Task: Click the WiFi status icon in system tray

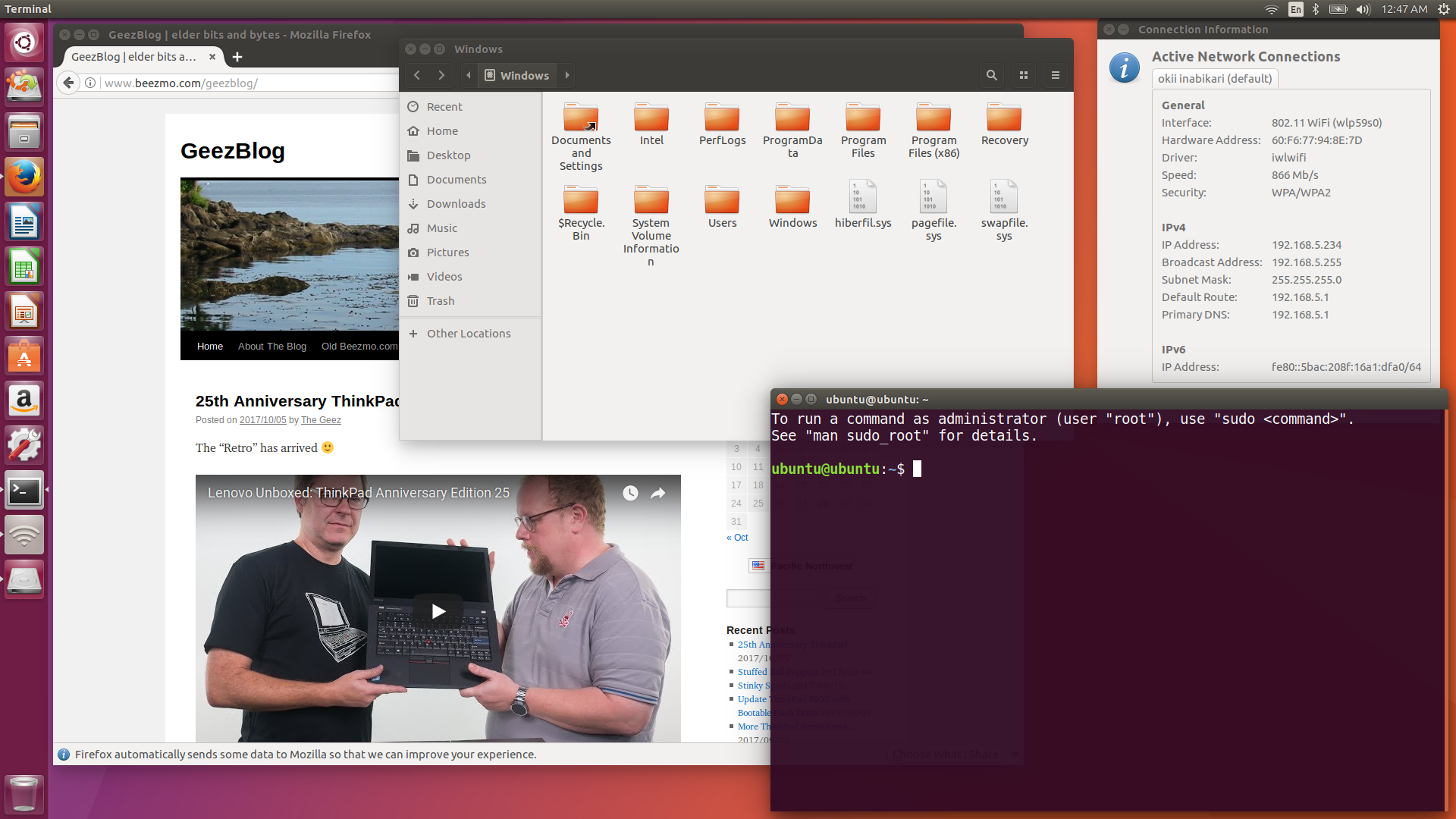Action: (1268, 9)
